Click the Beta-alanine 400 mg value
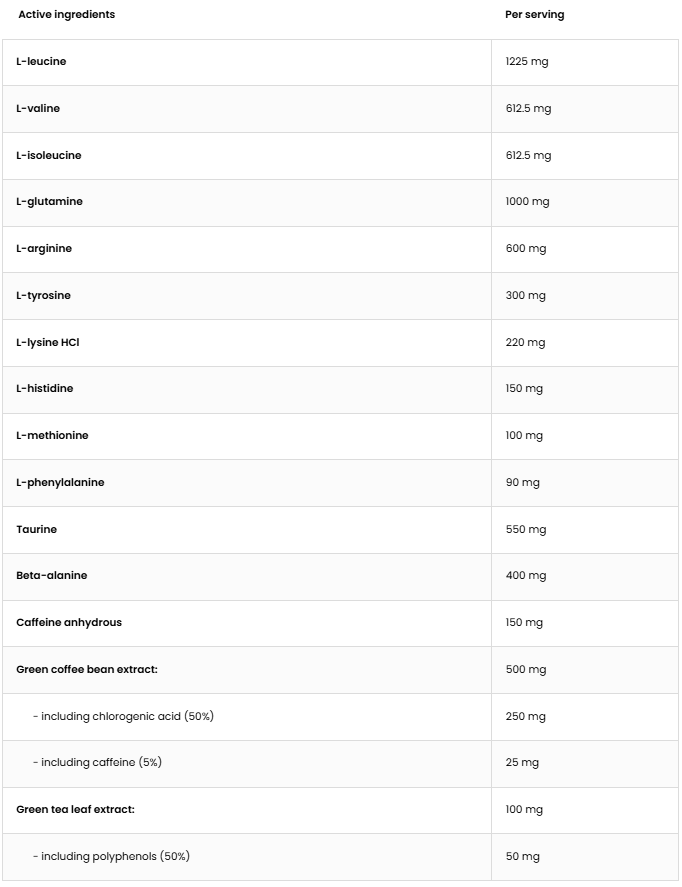The image size is (682, 887). (x=526, y=576)
